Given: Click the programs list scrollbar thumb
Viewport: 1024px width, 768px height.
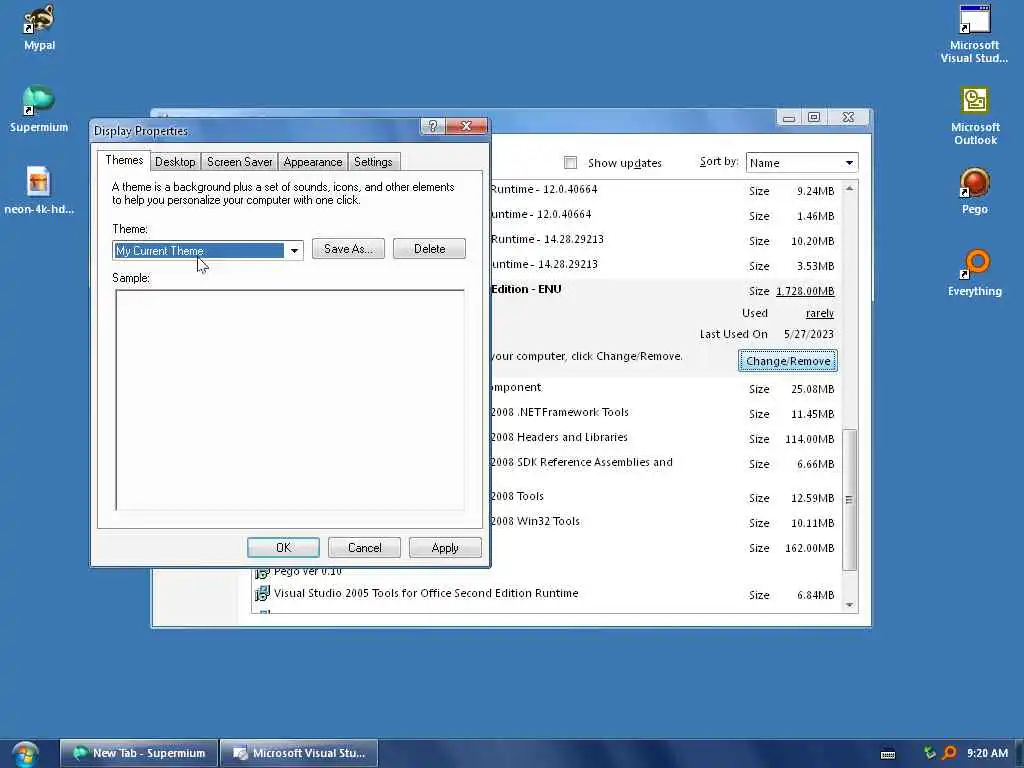Looking at the screenshot, I should coord(849,500).
